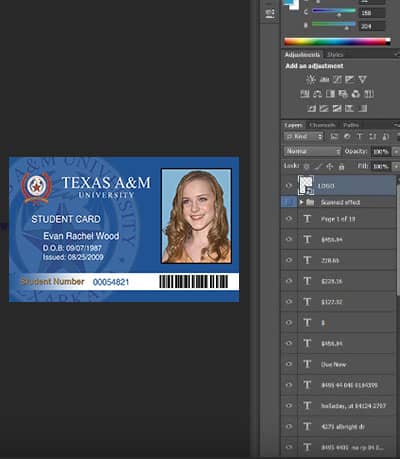Add a Vibrance adjustment layer

pos(362,79)
